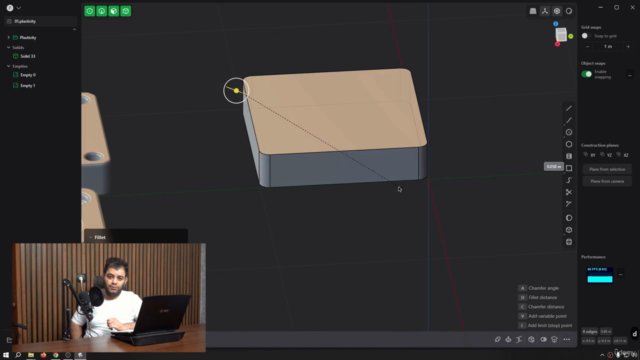640x360 pixels.
Task: Open the app menu chevron at top left
Action: [x=18, y=8]
